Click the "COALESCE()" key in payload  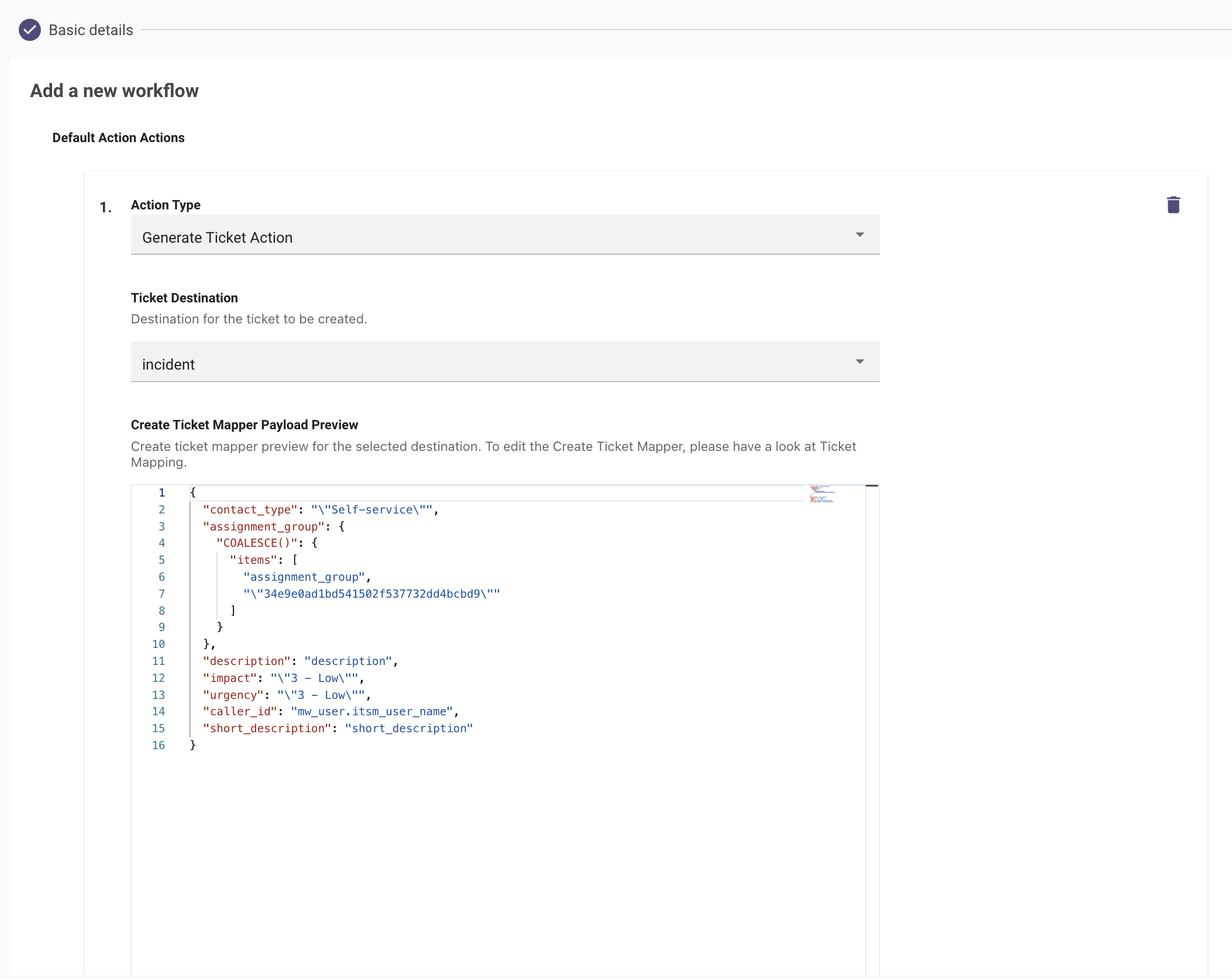(256, 543)
